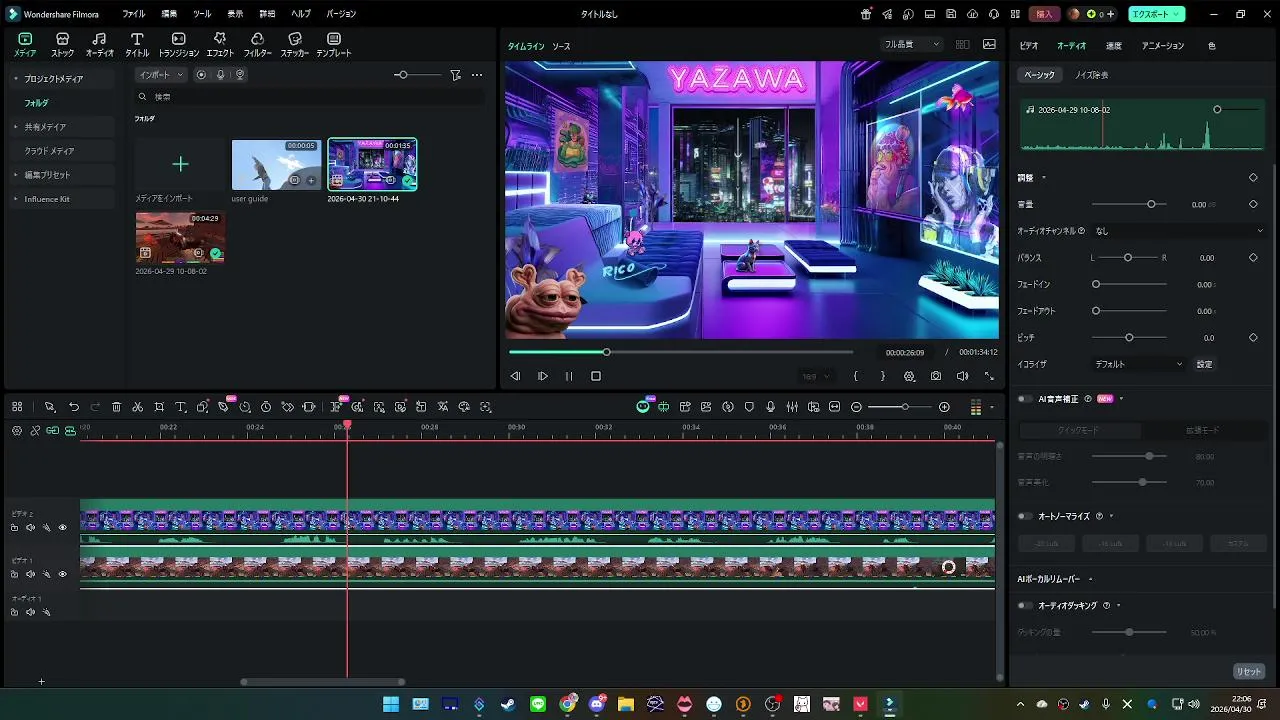Open the オーディオチャンネル dropdown
The height and width of the screenshot is (720, 1280).
[1178, 231]
